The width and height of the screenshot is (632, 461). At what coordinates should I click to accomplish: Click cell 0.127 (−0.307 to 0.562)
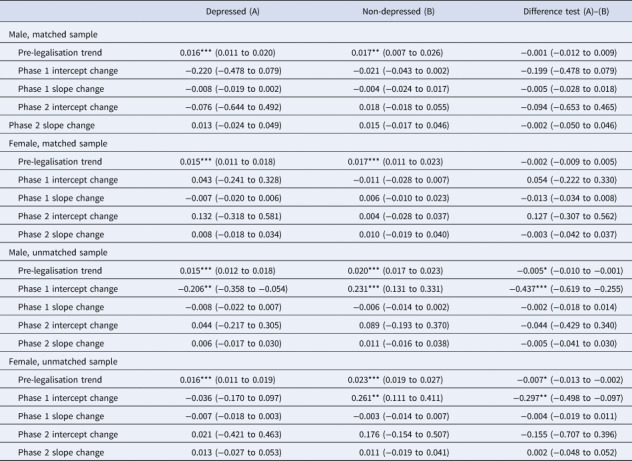click(572, 216)
